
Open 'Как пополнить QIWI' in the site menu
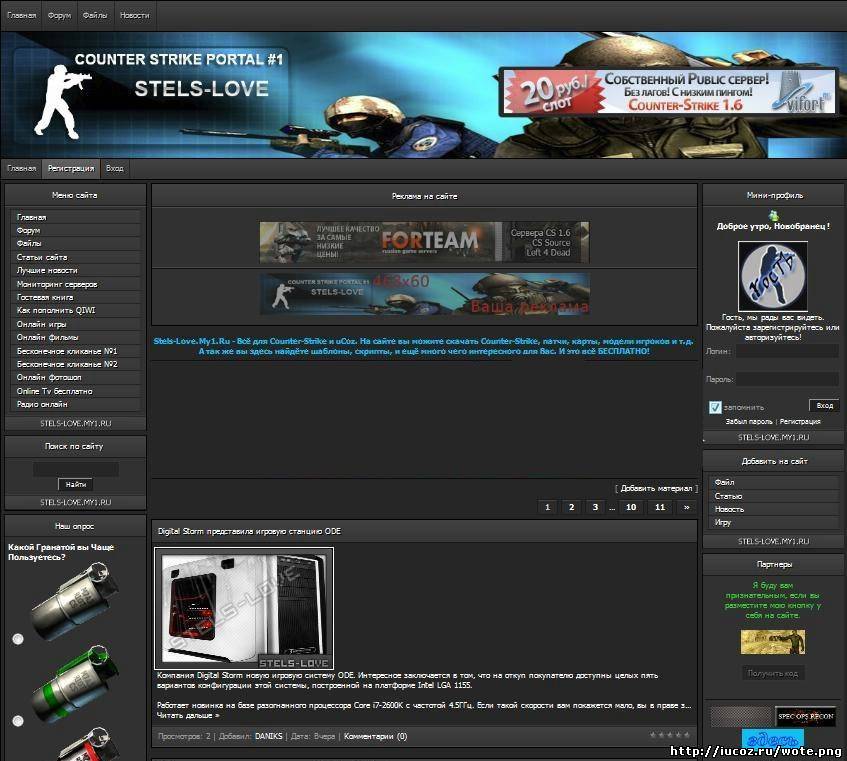pos(76,311)
